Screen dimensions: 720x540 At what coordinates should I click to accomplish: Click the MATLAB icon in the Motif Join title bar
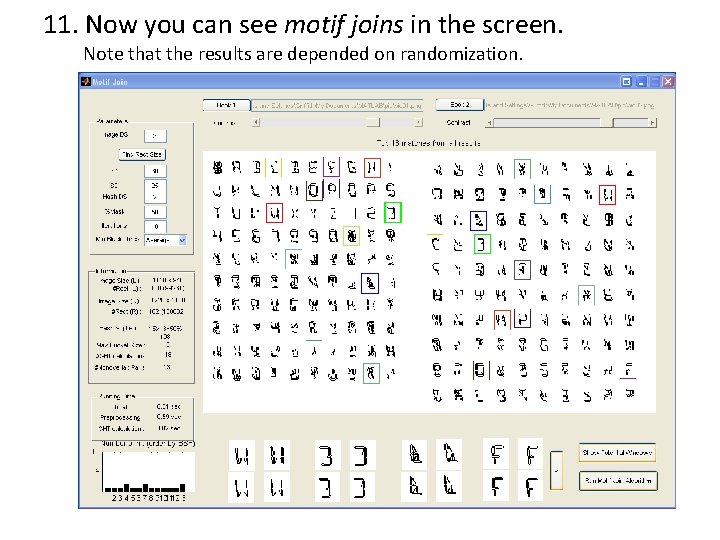[x=86, y=82]
